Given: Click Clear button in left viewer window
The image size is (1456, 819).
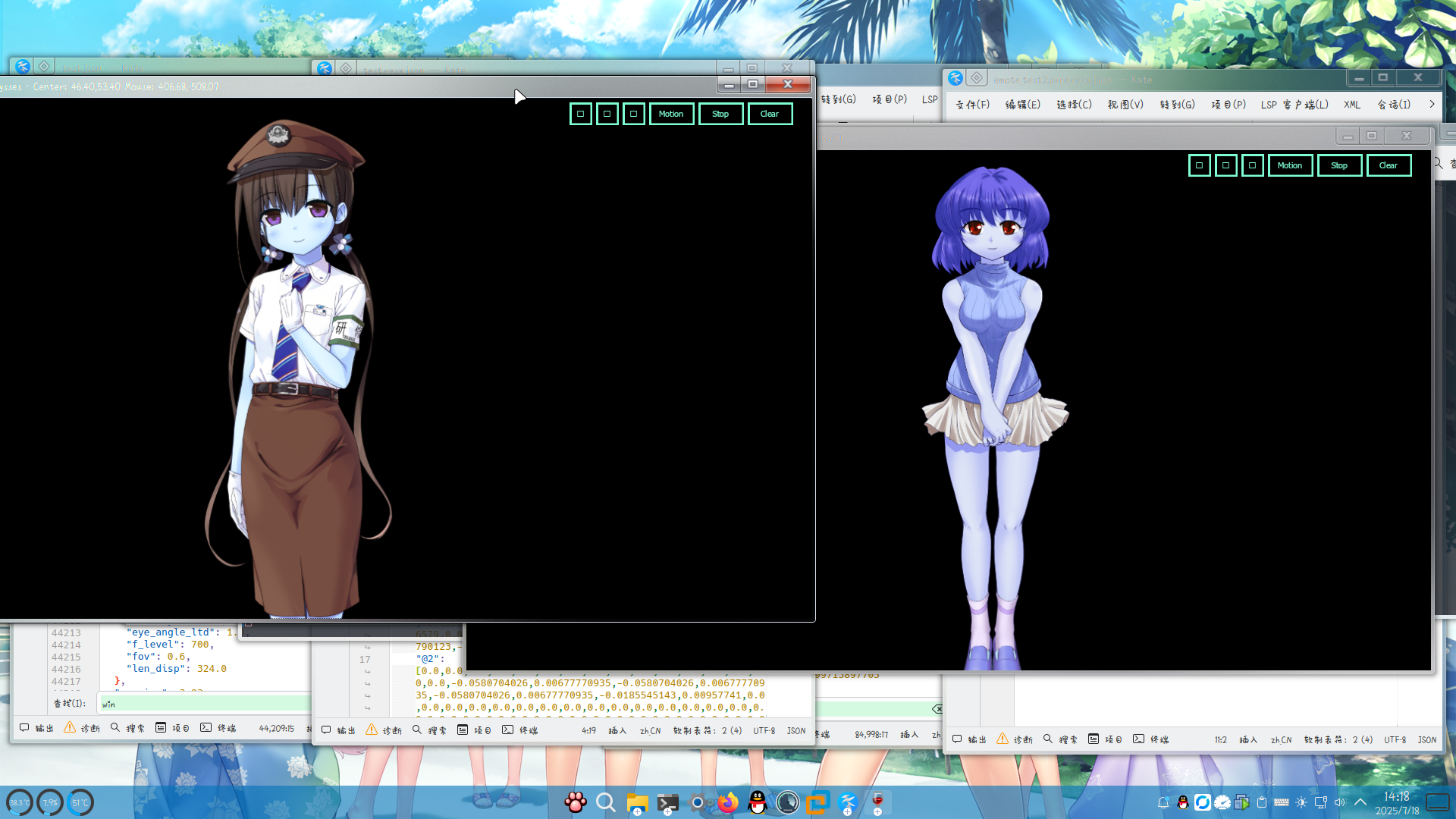Looking at the screenshot, I should tap(770, 114).
